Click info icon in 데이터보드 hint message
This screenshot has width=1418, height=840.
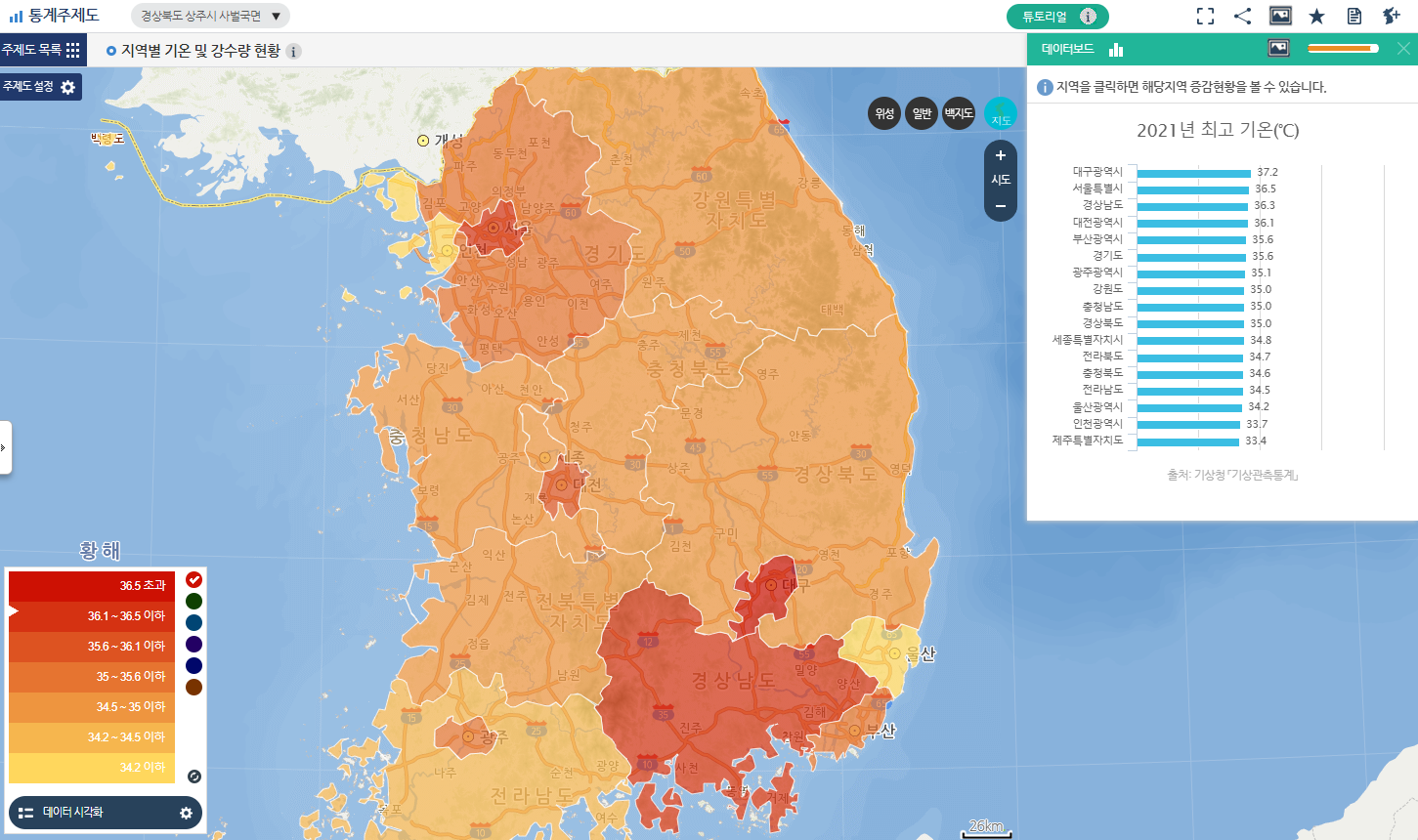[x=1045, y=87]
